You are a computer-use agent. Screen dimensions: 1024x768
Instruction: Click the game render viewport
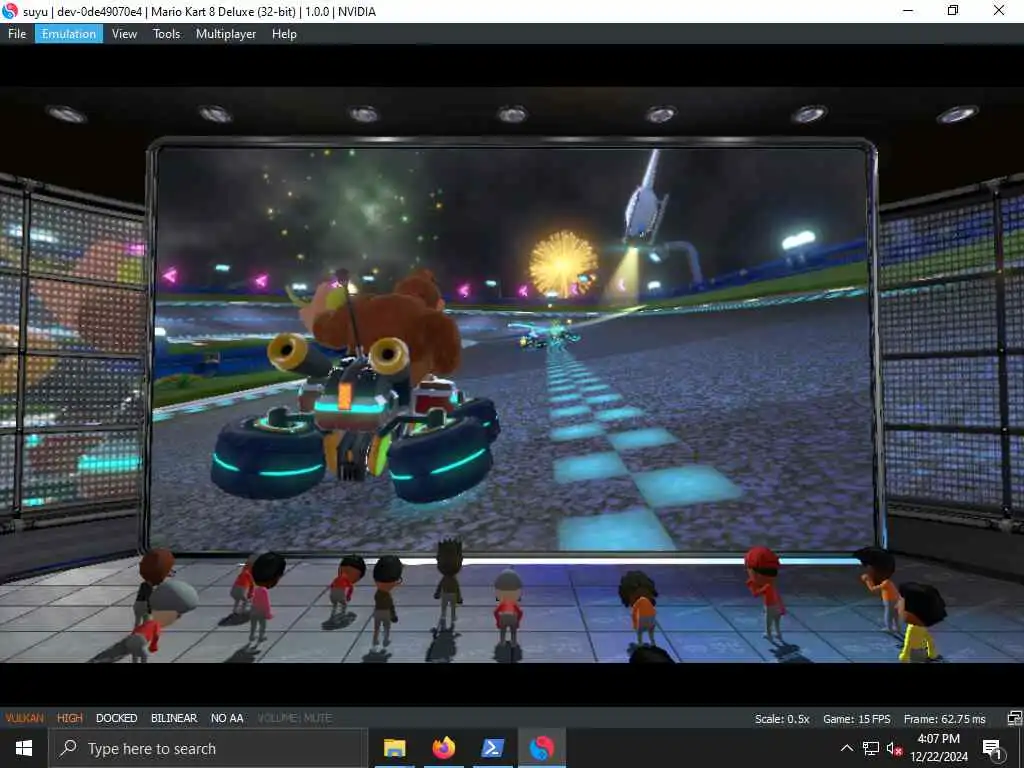click(512, 374)
